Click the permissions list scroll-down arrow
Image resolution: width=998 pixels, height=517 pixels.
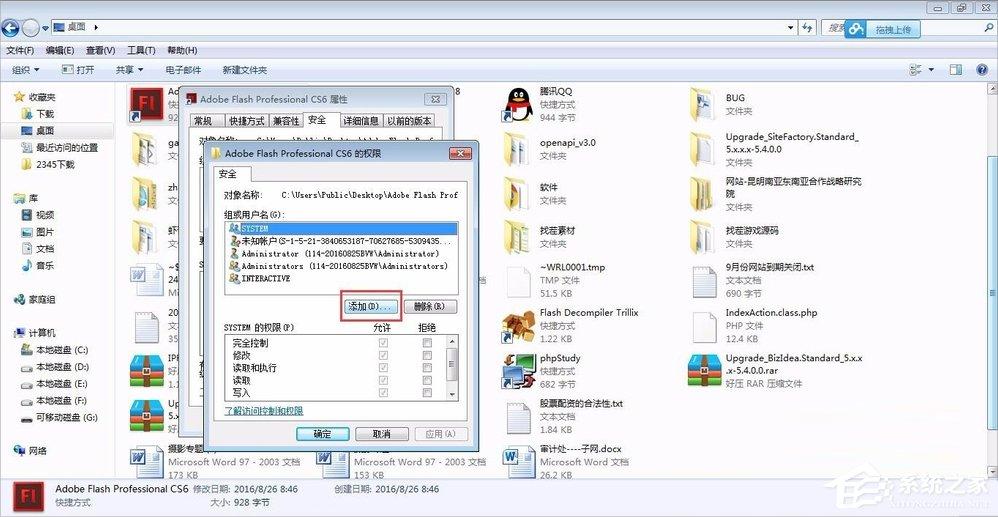(x=452, y=394)
